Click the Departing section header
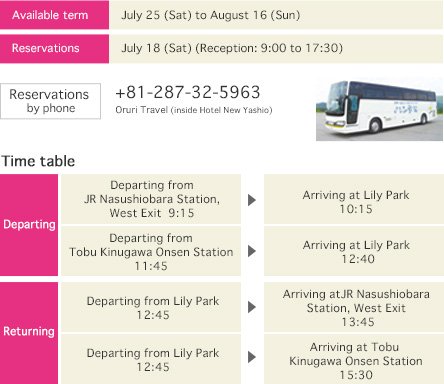 [29, 225]
